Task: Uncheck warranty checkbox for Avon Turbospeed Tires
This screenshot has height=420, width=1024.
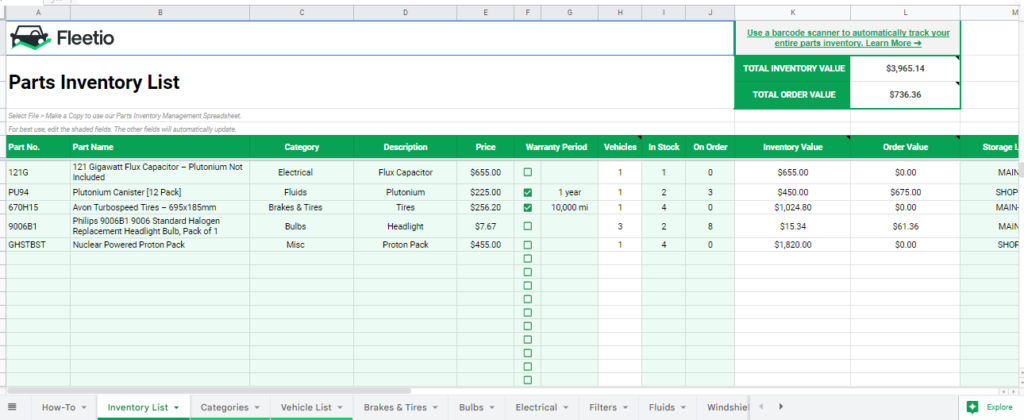Action: (528, 208)
